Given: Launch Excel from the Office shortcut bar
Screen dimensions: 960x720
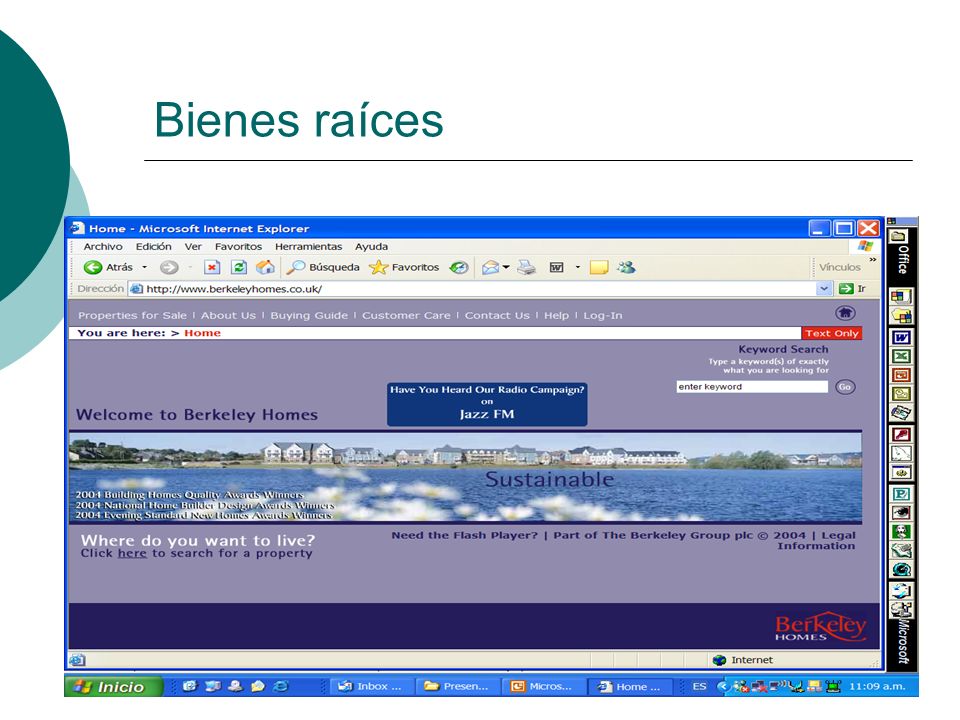Looking at the screenshot, I should (x=901, y=356).
